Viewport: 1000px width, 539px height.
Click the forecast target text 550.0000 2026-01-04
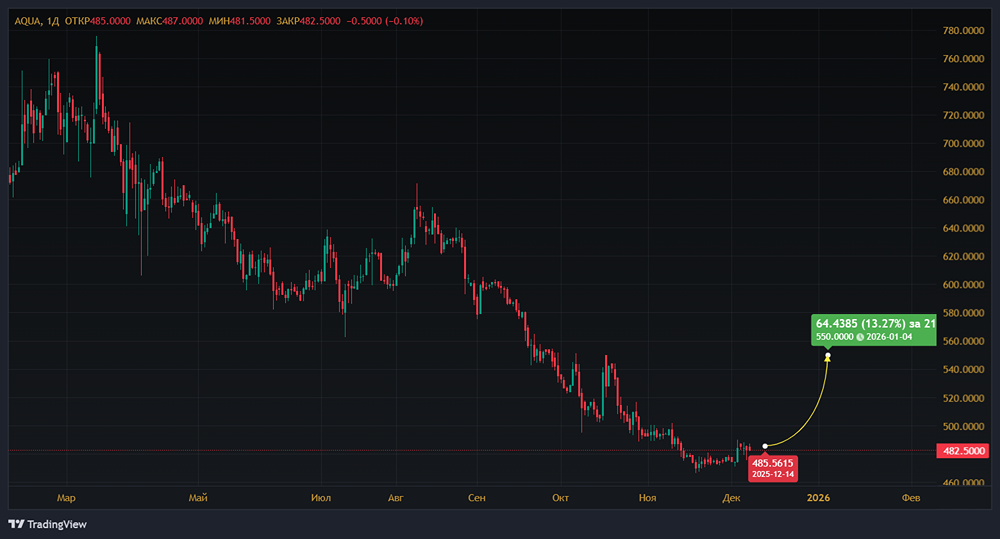[864, 337]
